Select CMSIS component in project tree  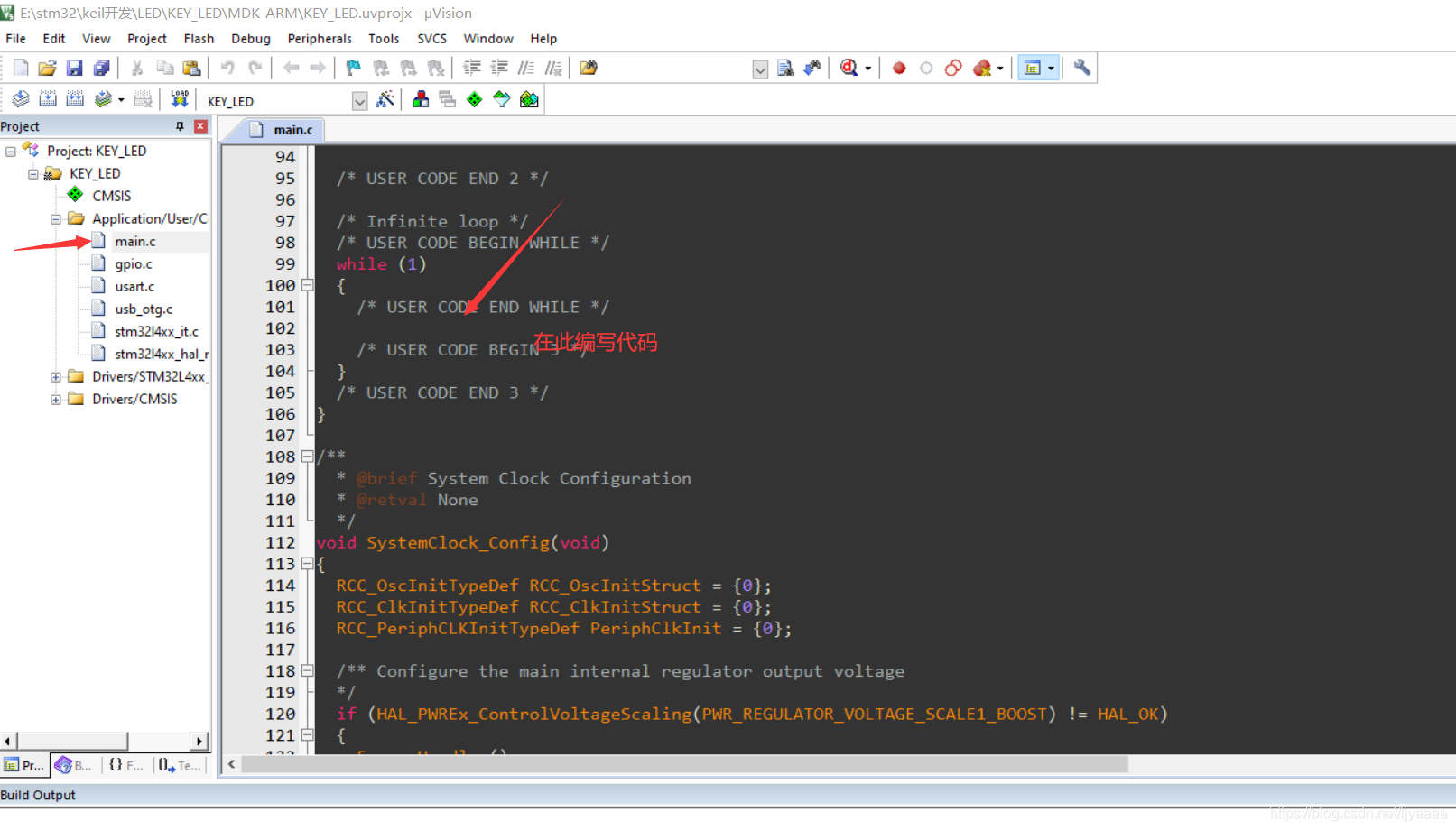click(x=111, y=196)
